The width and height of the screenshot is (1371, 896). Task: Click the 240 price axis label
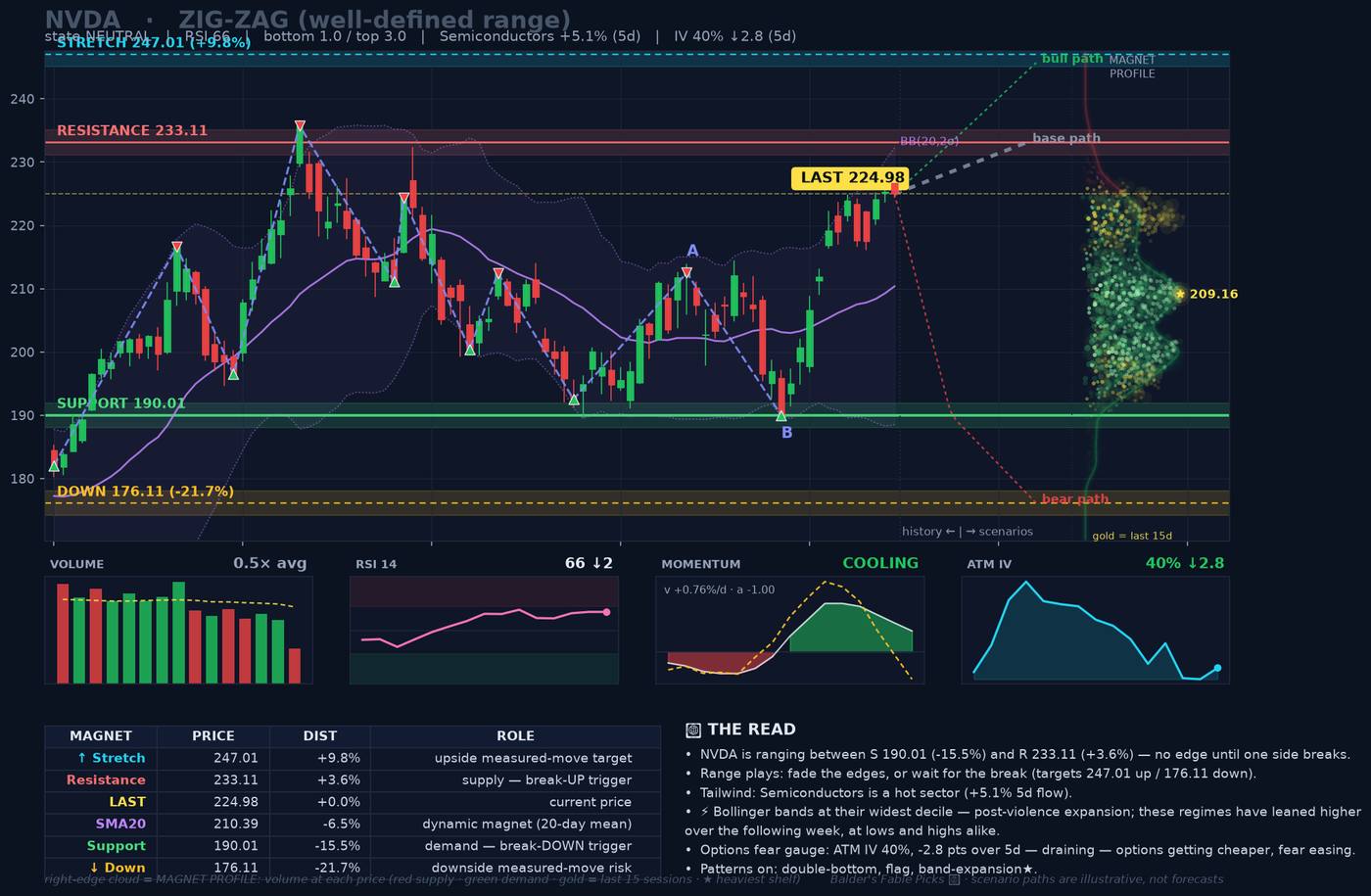coord(22,99)
